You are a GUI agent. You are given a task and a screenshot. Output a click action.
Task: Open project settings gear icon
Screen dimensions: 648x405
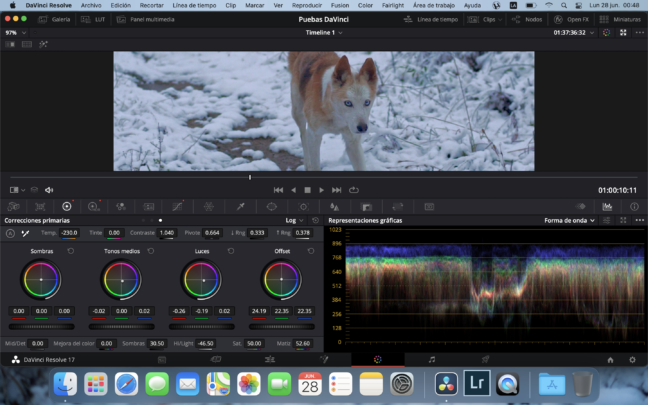click(632, 358)
